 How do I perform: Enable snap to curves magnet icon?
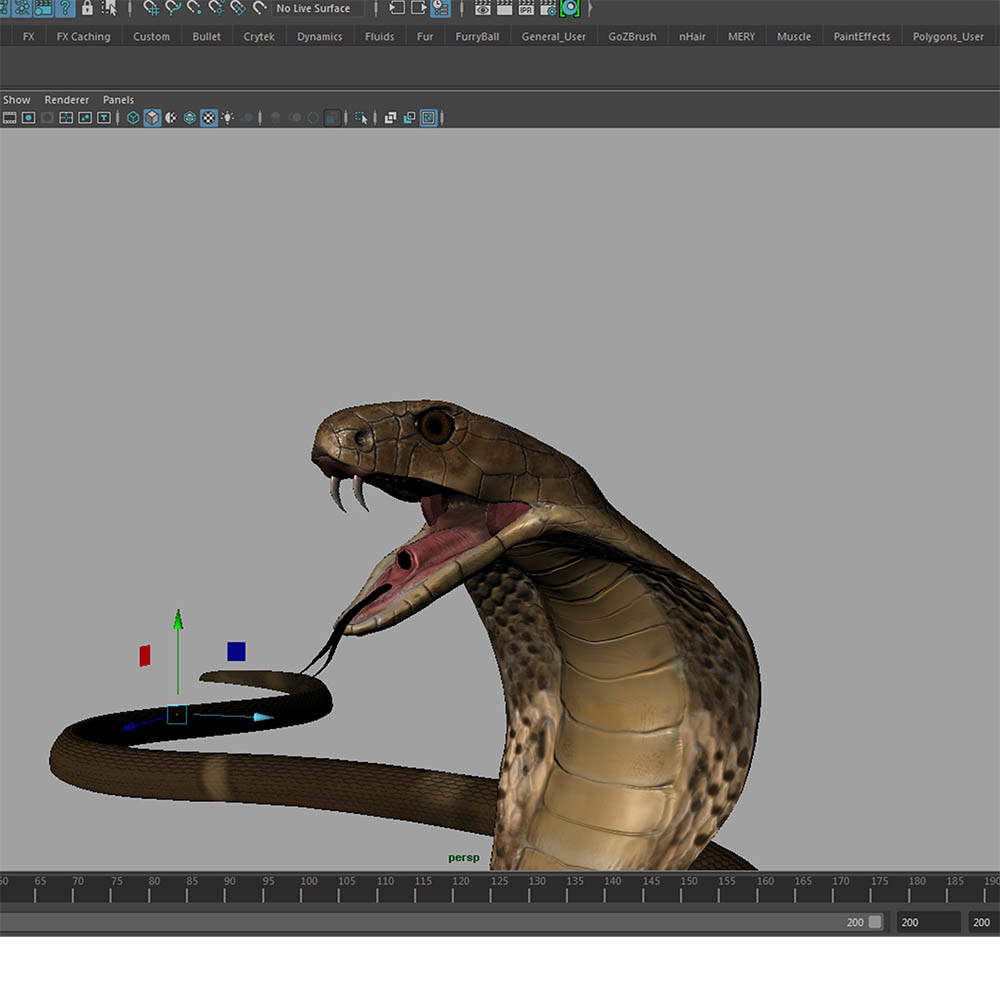[x=173, y=8]
